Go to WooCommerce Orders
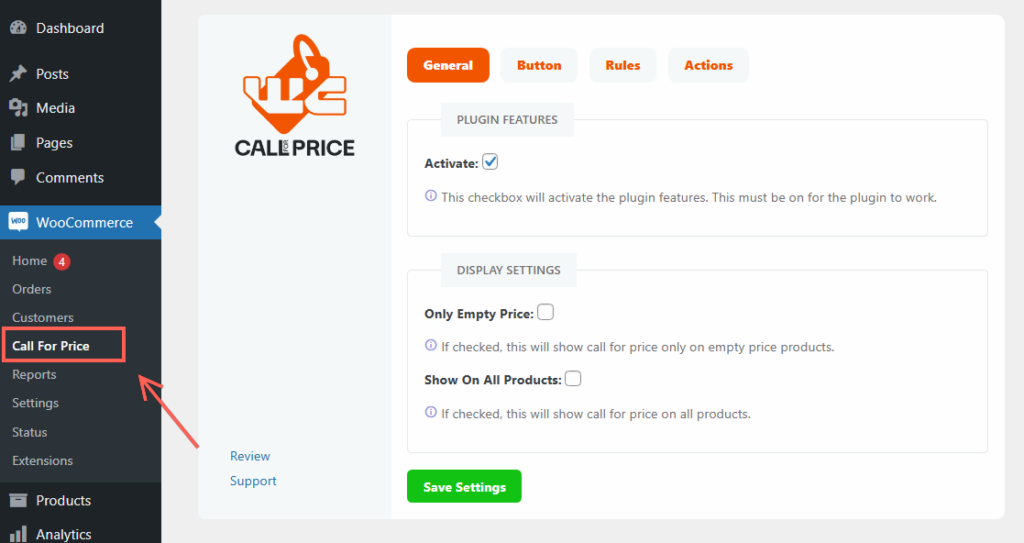 coord(31,289)
